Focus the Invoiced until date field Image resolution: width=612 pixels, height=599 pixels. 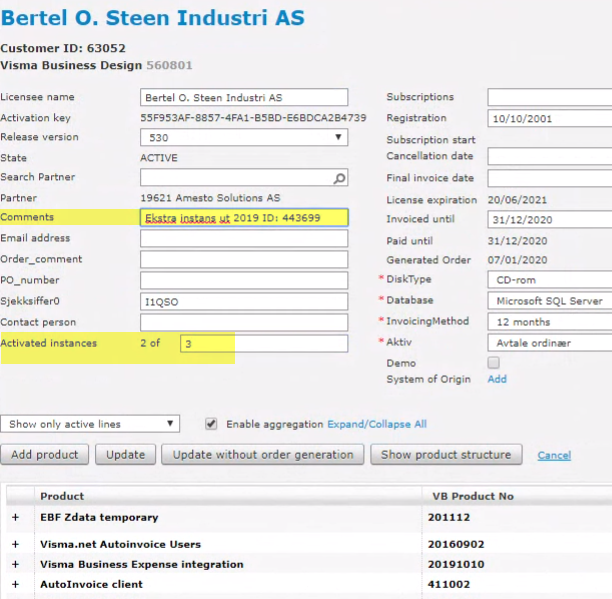[550, 219]
